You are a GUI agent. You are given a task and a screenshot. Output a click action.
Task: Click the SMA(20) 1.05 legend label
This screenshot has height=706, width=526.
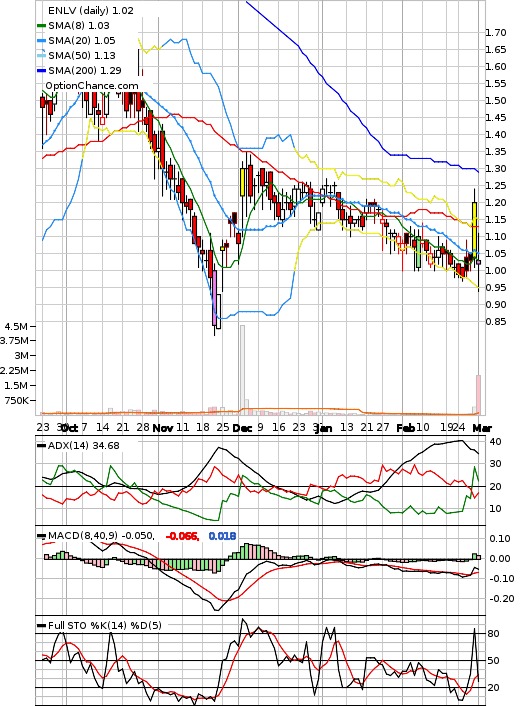[82, 41]
